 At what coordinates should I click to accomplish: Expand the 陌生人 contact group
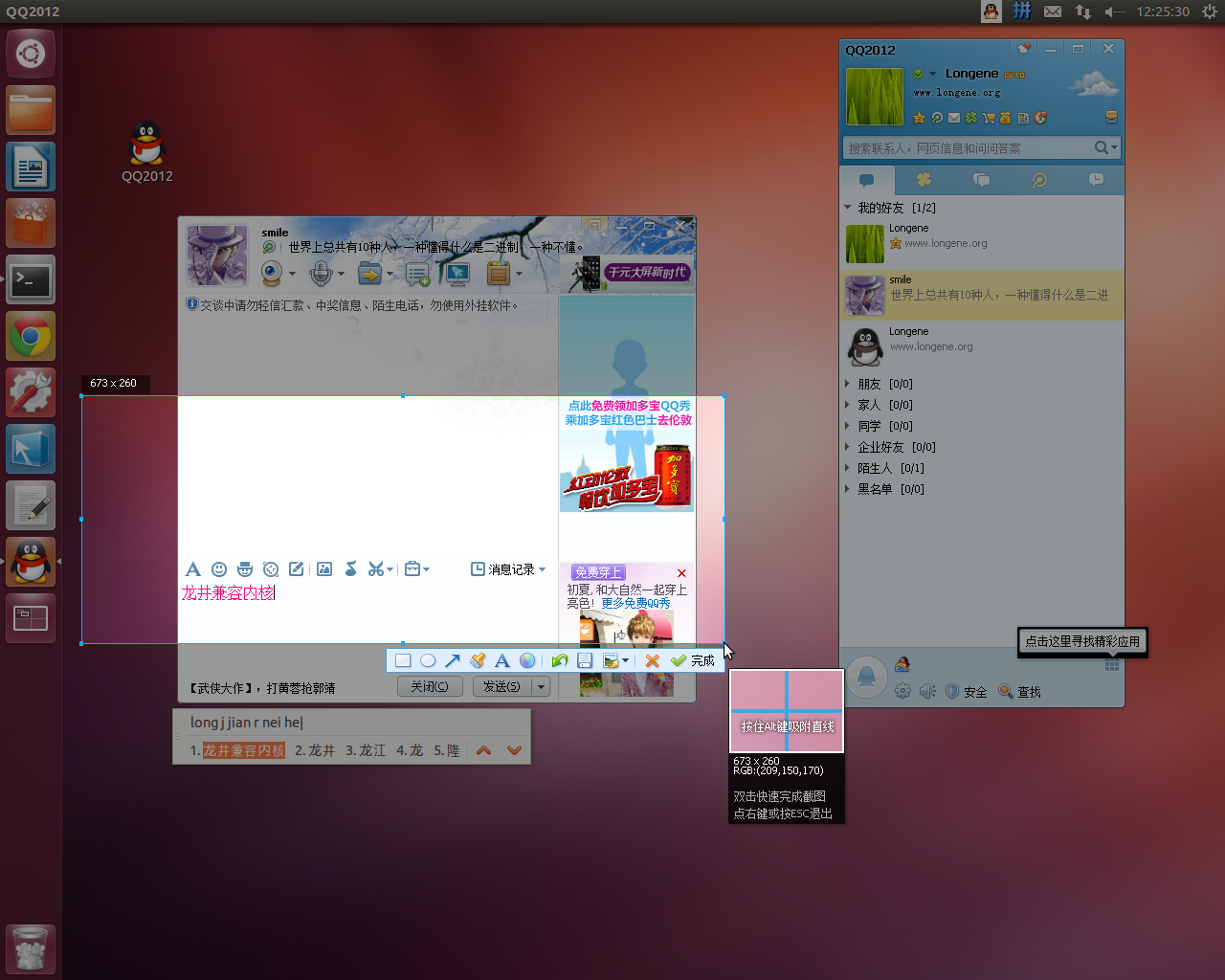tap(848, 468)
